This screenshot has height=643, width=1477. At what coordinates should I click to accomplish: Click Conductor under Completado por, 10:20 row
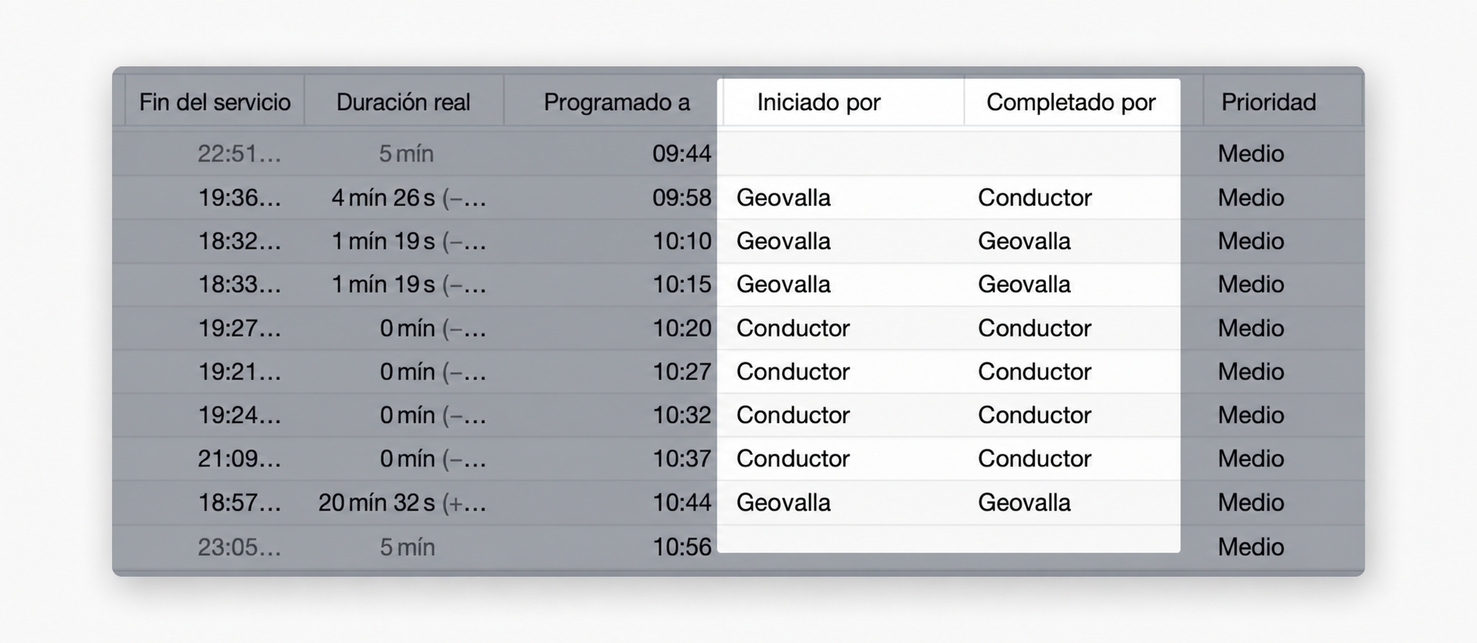click(x=1035, y=328)
